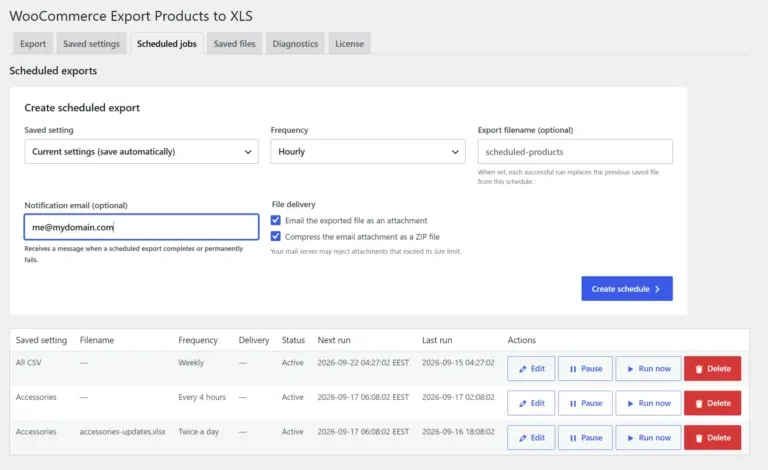Click the Saved setting column header
Viewport: 768px width, 470px height.
[41, 340]
